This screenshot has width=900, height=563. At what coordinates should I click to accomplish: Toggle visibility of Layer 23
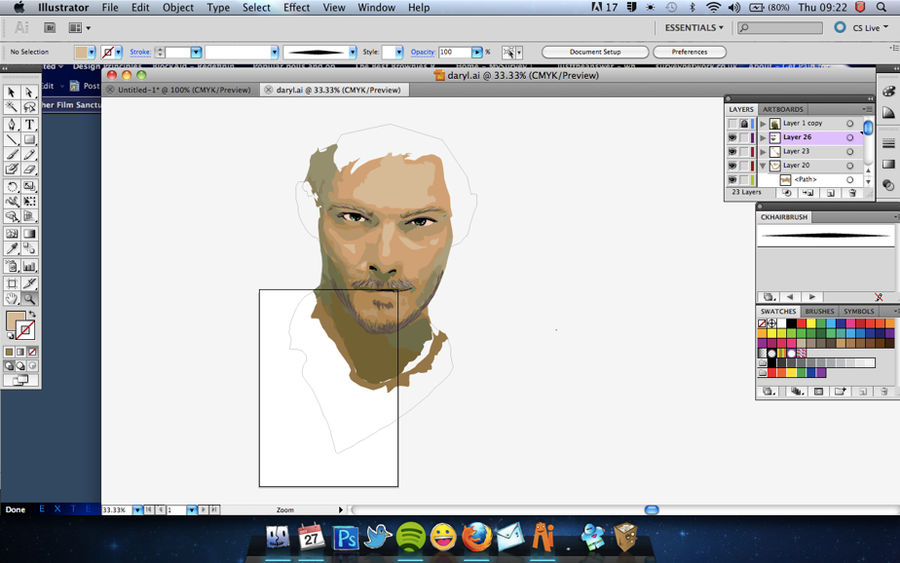[732, 152]
